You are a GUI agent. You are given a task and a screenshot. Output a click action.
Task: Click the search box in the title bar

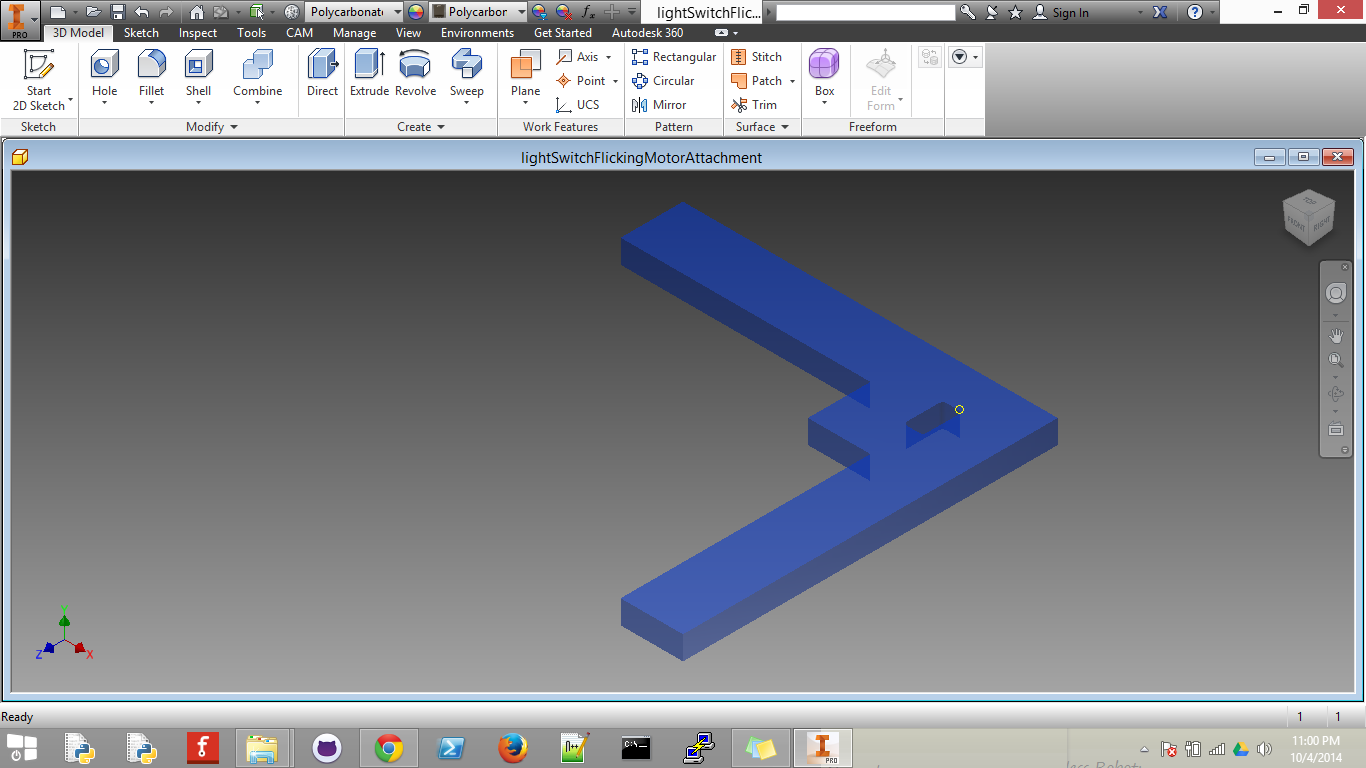click(866, 12)
